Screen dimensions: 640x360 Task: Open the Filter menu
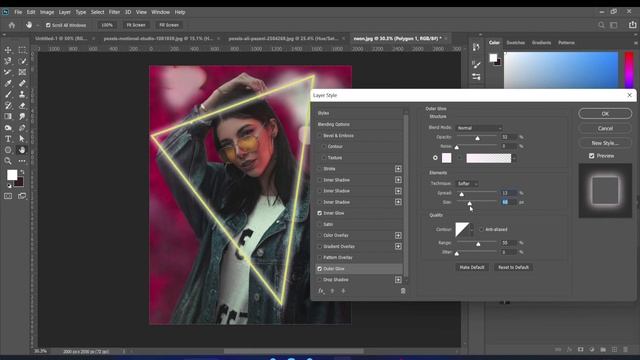click(x=114, y=12)
